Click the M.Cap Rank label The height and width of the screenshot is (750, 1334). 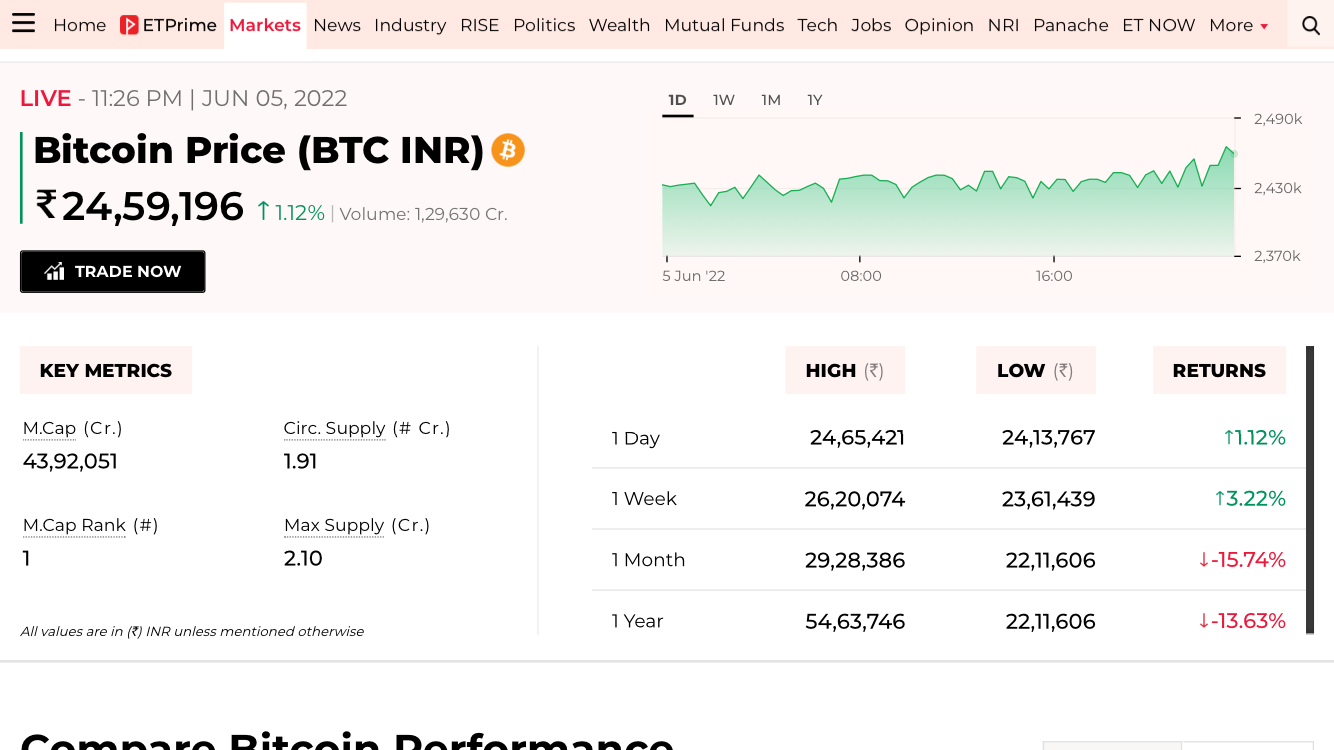75,525
